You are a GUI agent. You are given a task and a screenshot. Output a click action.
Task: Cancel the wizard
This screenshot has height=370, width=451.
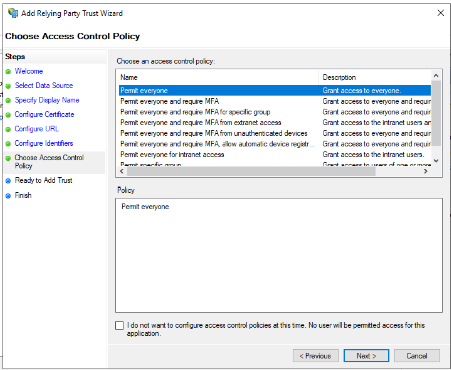[417, 356]
